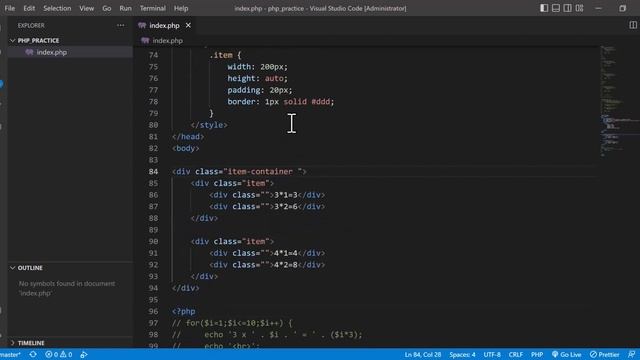
Task: Click 'No symbols found in document' message
Action: pos(67,288)
